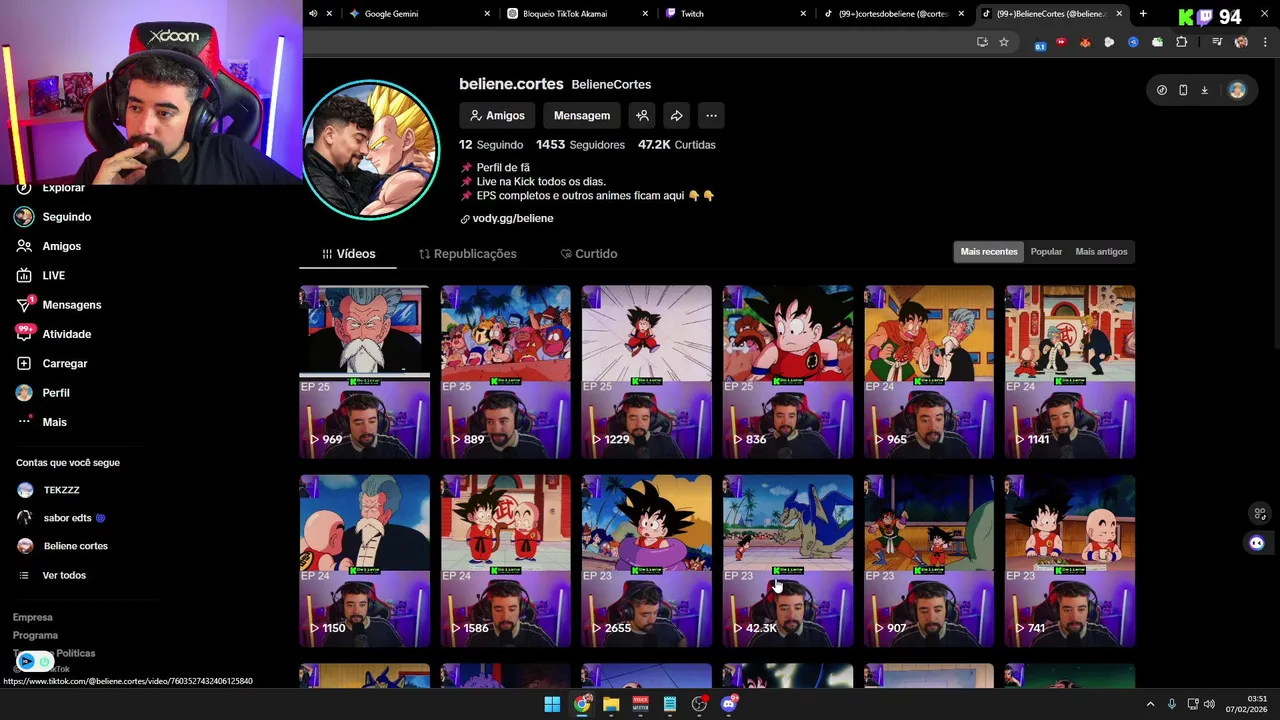Open the 1453 Seguidores followers list
The height and width of the screenshot is (720, 1280).
point(580,145)
